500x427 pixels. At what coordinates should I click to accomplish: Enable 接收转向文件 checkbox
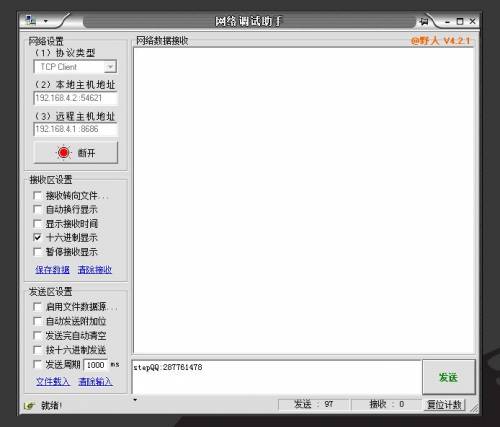click(37, 195)
